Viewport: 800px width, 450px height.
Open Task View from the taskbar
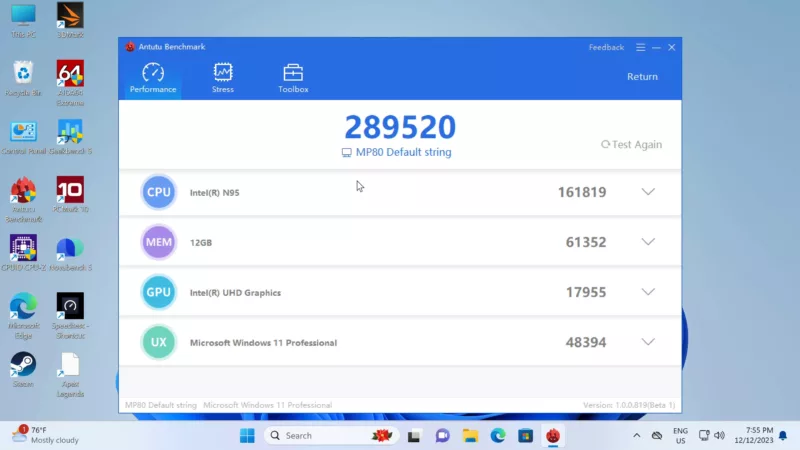414,436
